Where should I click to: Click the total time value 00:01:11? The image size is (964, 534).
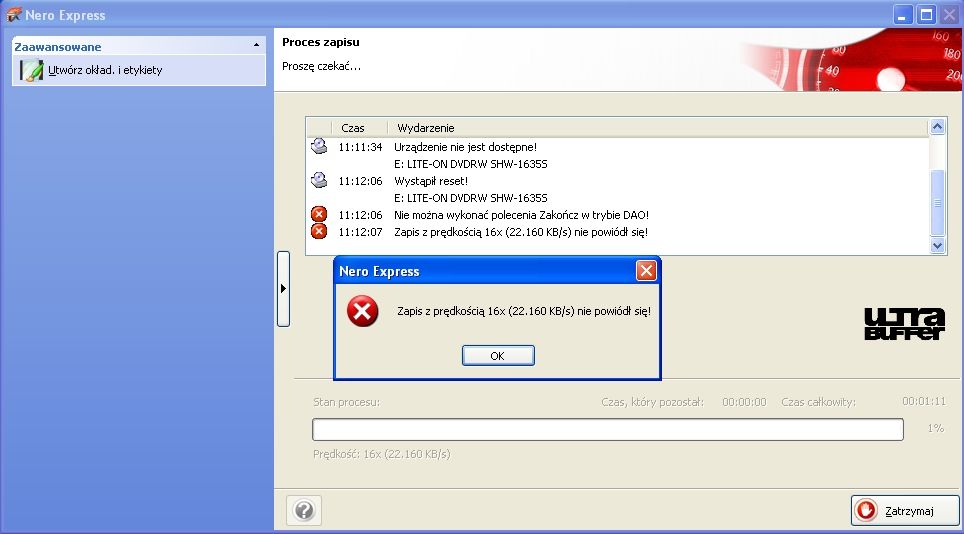[924, 401]
